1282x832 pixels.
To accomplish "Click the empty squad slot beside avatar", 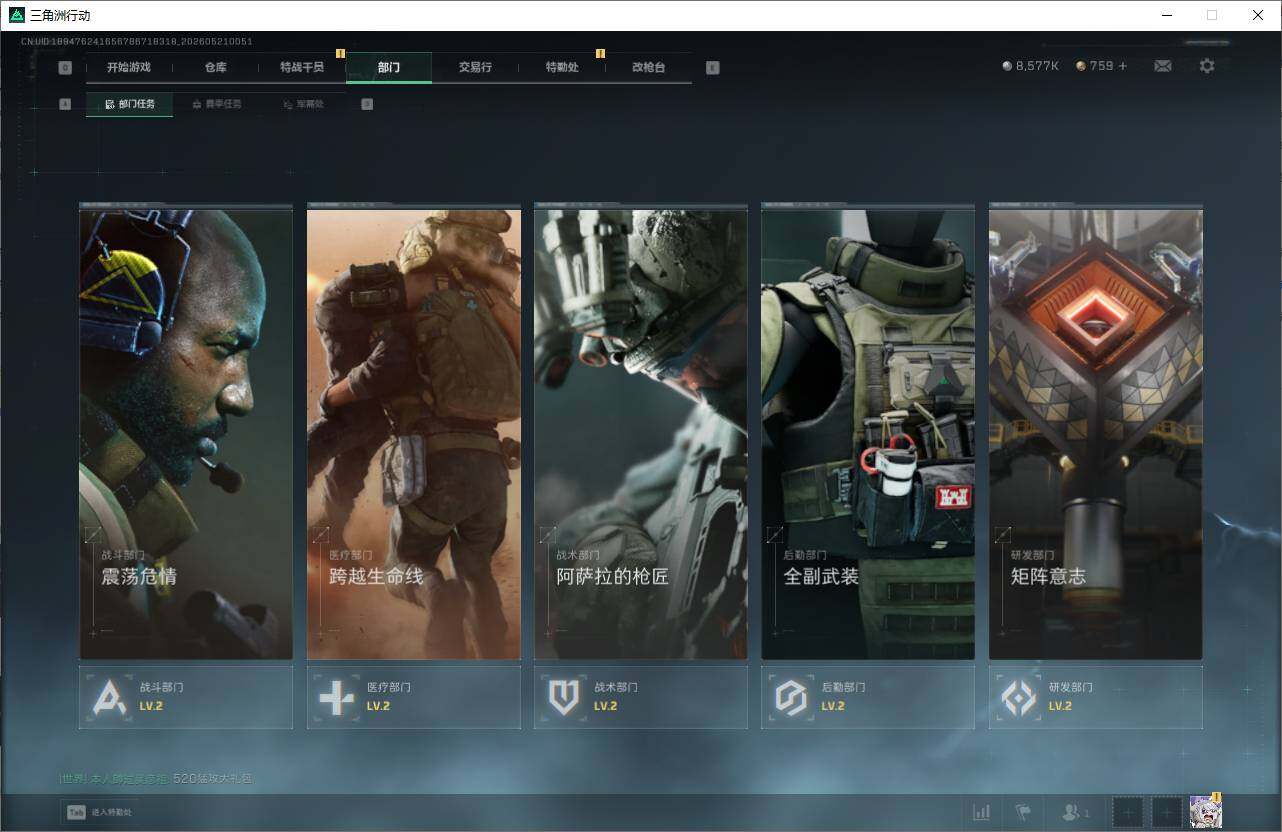I will (1167, 812).
